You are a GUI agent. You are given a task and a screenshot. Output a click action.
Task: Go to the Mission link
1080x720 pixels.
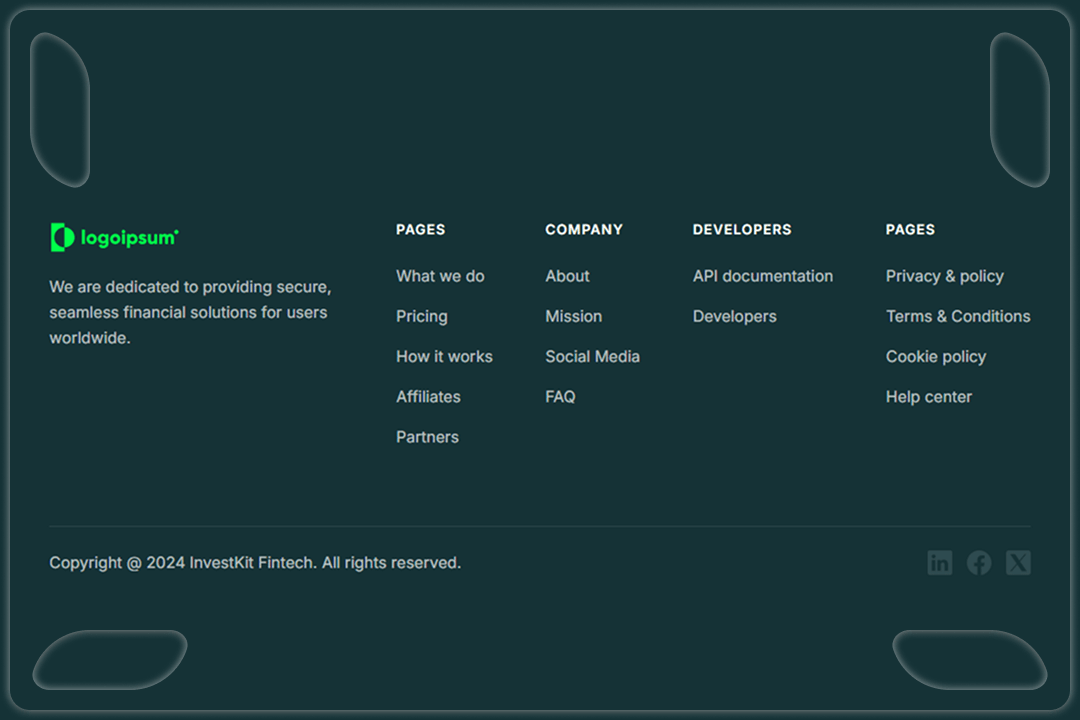[574, 316]
